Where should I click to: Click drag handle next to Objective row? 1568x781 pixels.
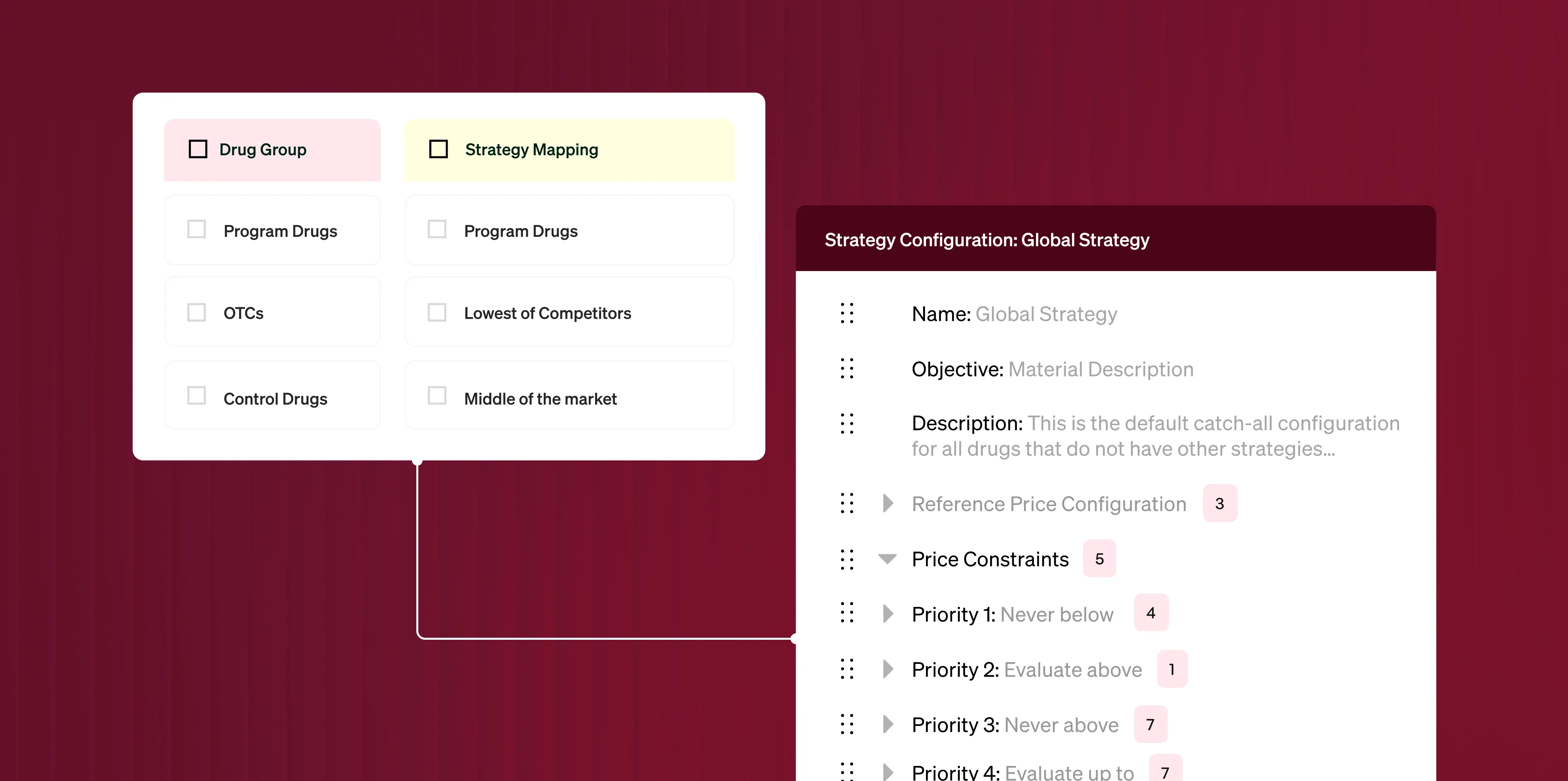[847, 369]
